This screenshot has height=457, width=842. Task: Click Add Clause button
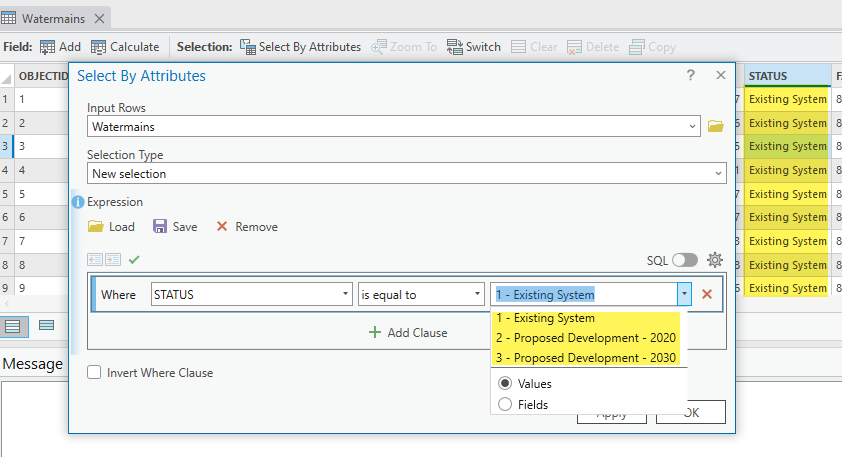(408, 332)
